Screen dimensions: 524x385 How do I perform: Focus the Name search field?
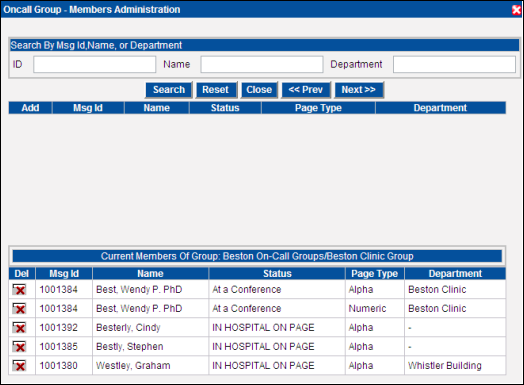(x=262, y=64)
